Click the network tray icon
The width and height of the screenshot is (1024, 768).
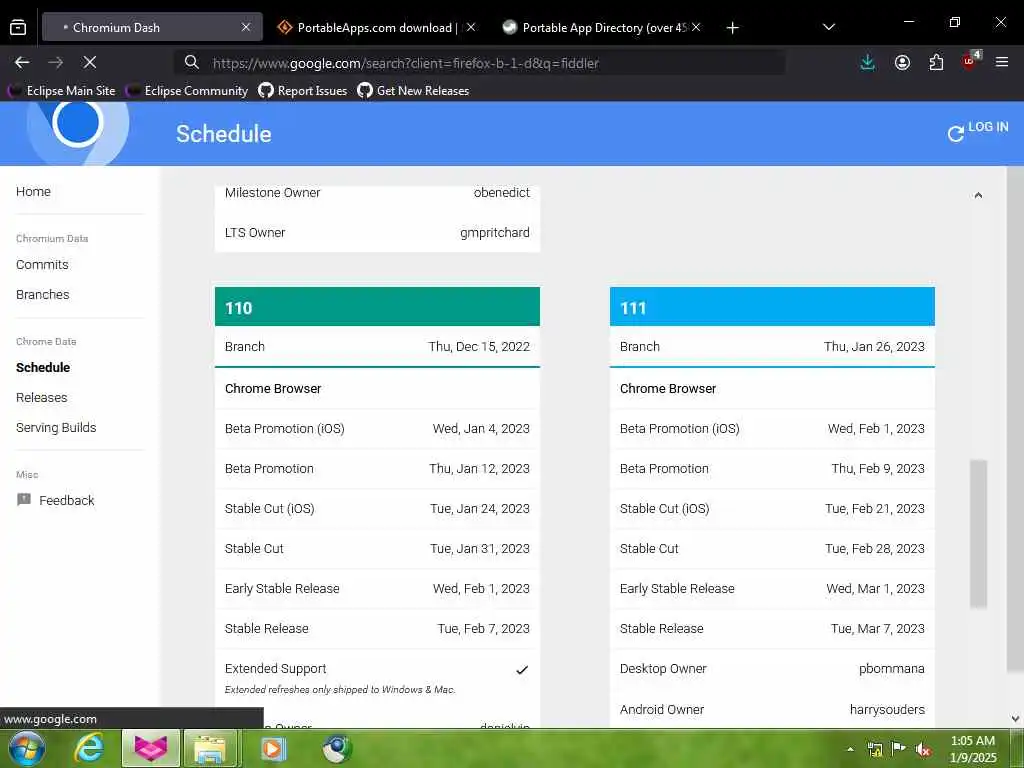(x=875, y=750)
